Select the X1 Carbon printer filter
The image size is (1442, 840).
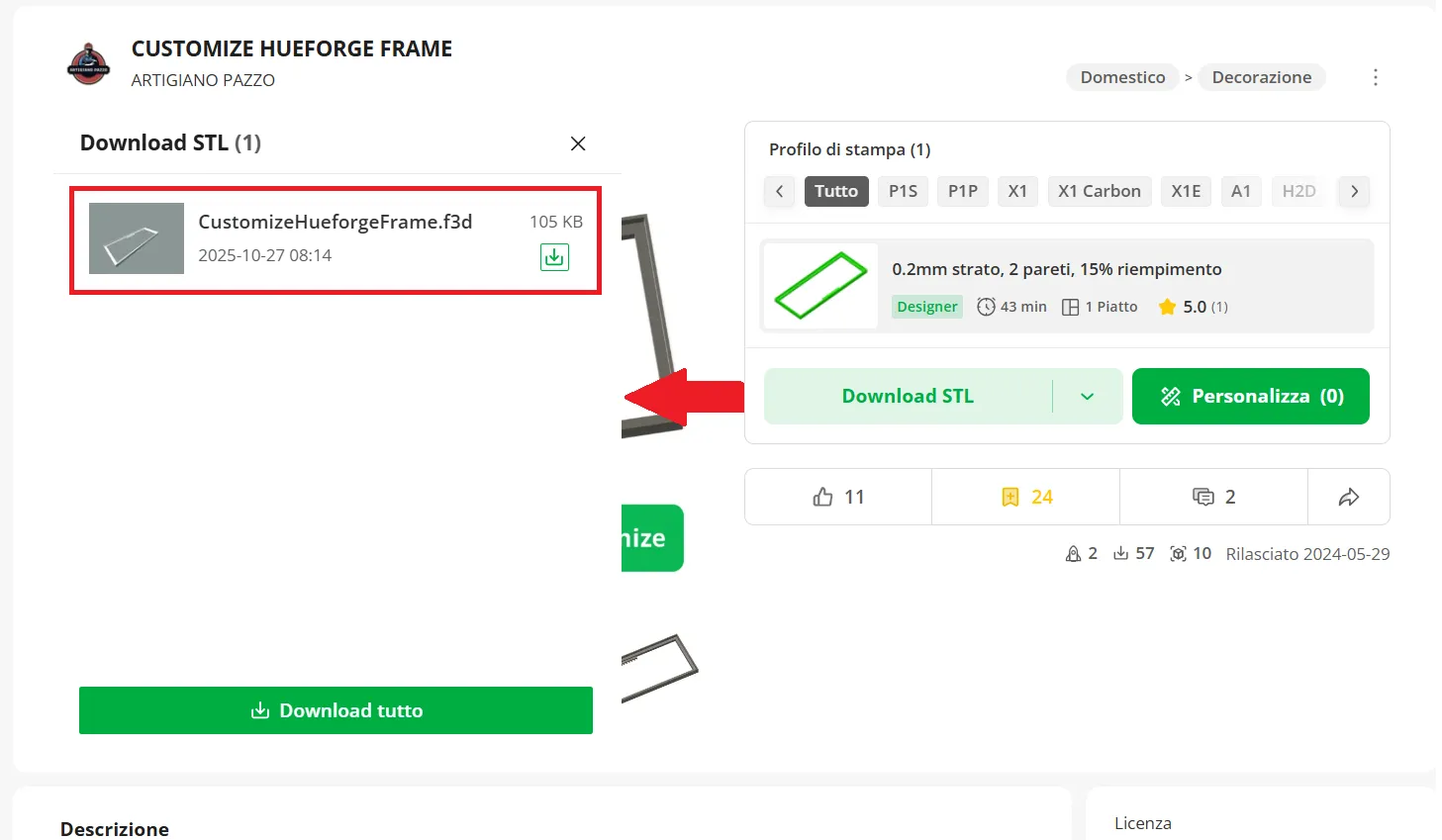point(1100,191)
